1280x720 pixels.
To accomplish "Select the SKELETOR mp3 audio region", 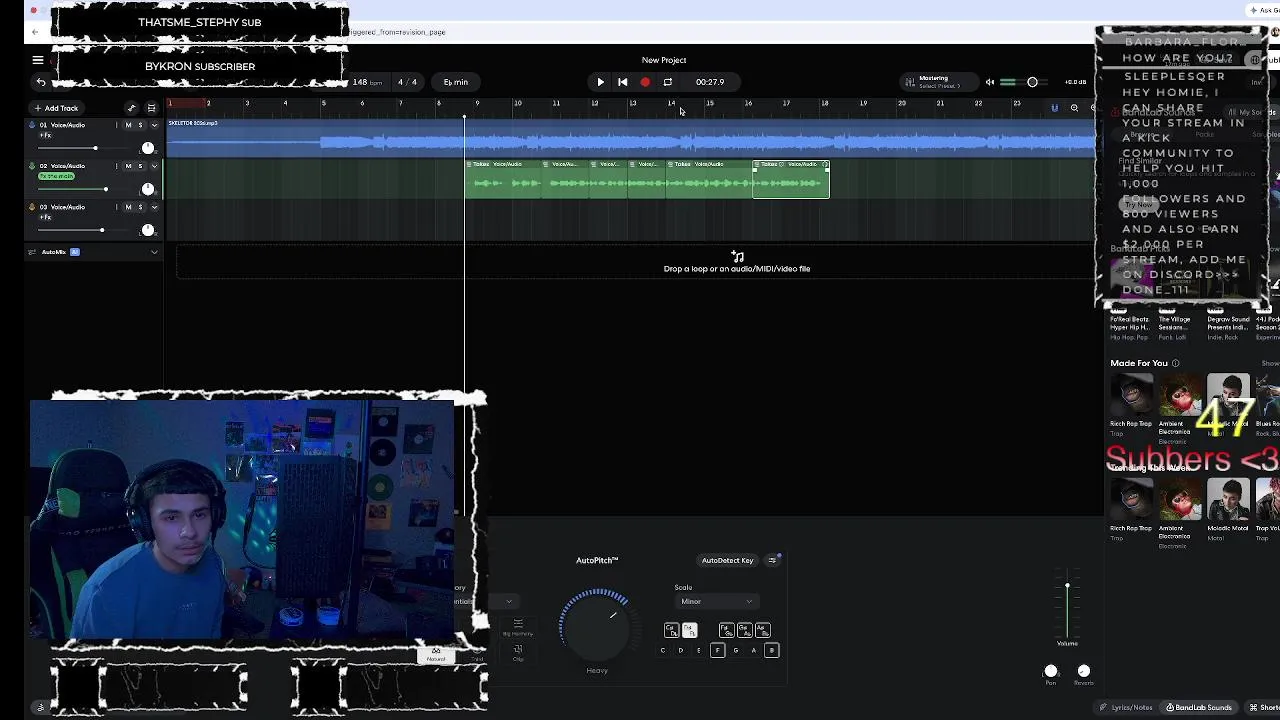I will pyautogui.click(x=632, y=138).
